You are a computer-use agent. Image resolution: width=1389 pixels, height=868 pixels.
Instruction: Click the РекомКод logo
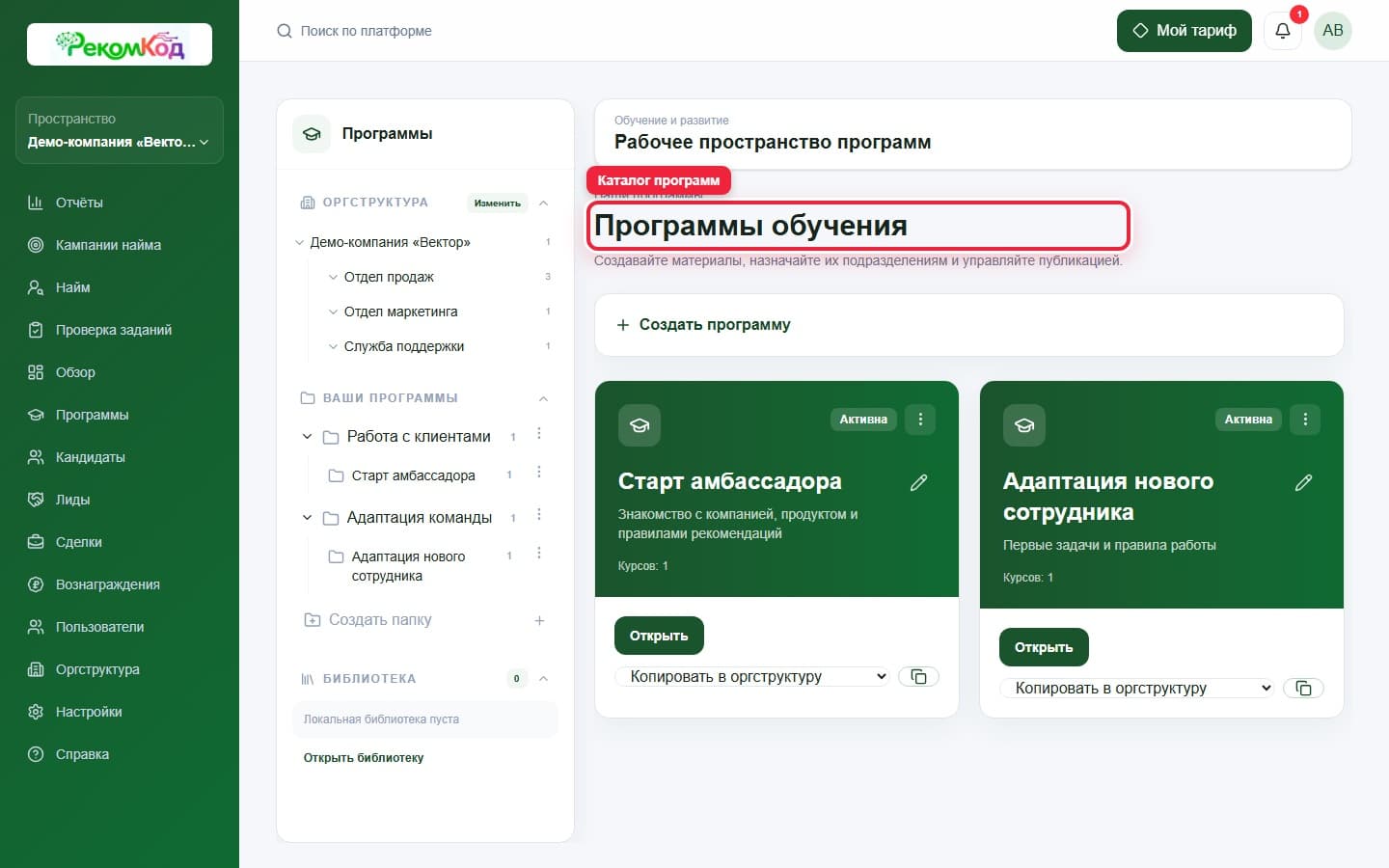tap(120, 44)
